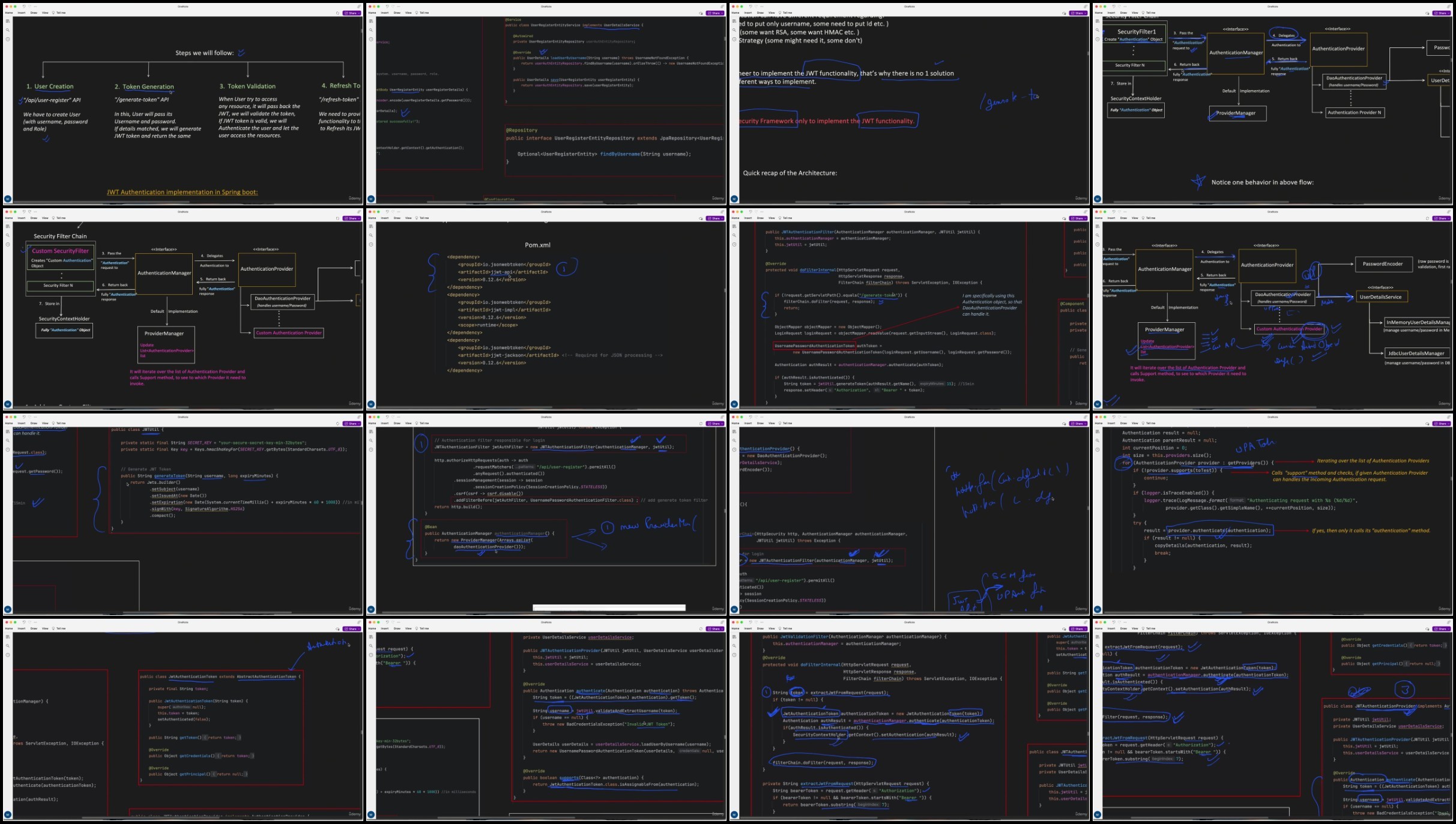1456x824 pixels.
Task: Open title-bar more options in "Steps we will follow" window
Action: coord(35,6)
